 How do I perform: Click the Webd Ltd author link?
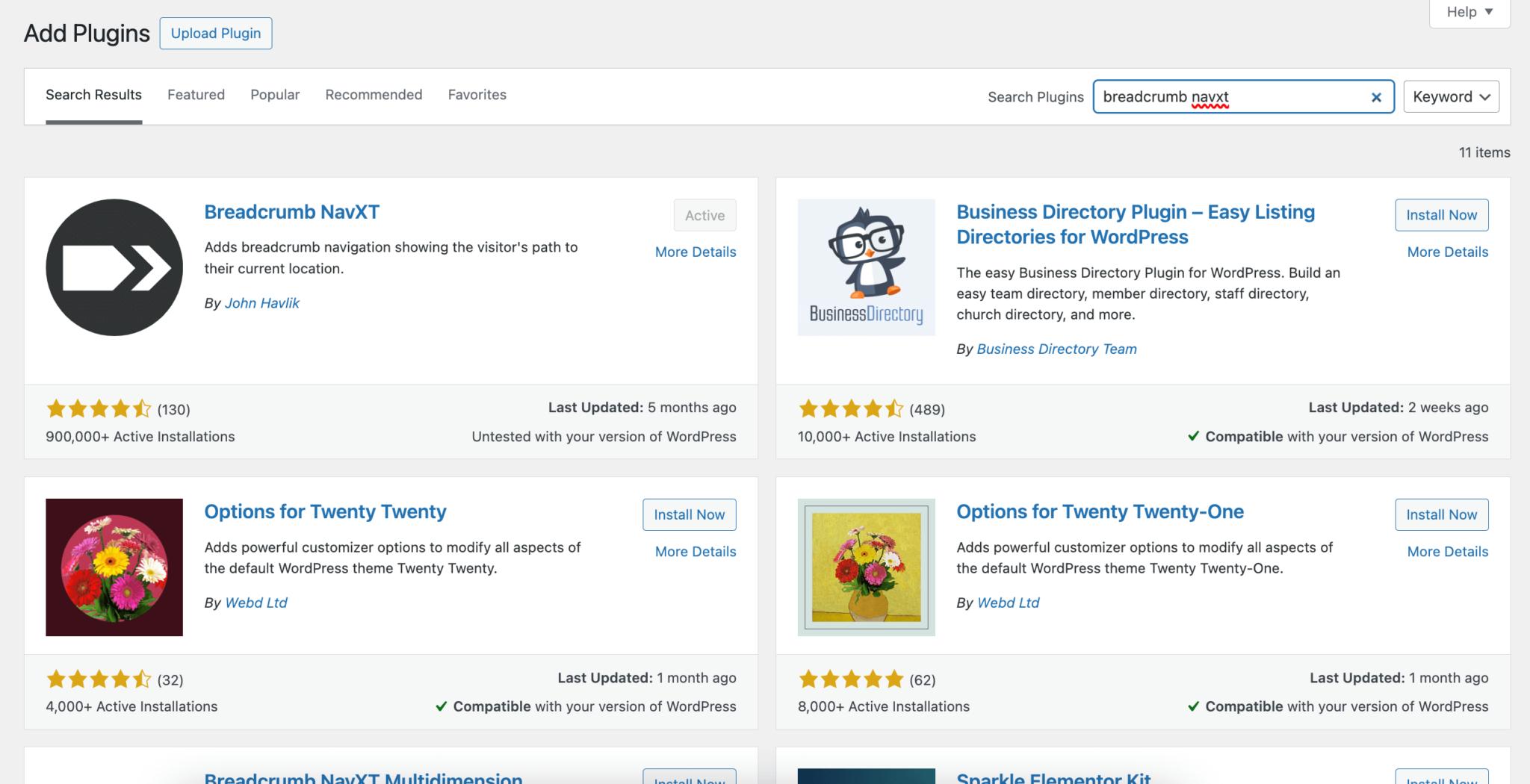(256, 603)
